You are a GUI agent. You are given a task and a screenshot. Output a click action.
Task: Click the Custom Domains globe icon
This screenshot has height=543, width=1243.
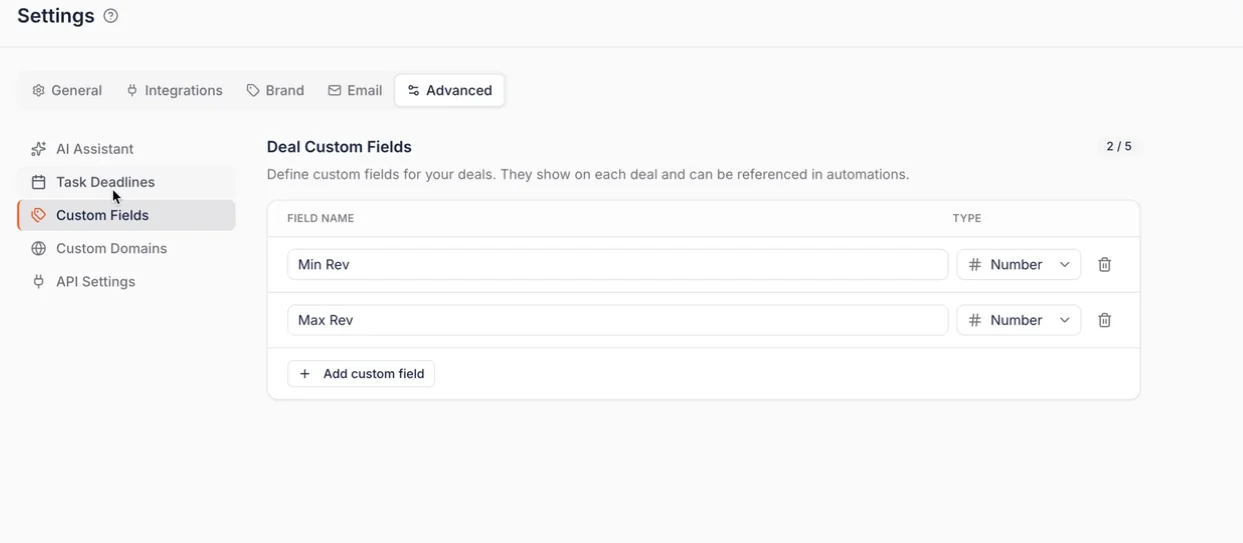coord(38,248)
